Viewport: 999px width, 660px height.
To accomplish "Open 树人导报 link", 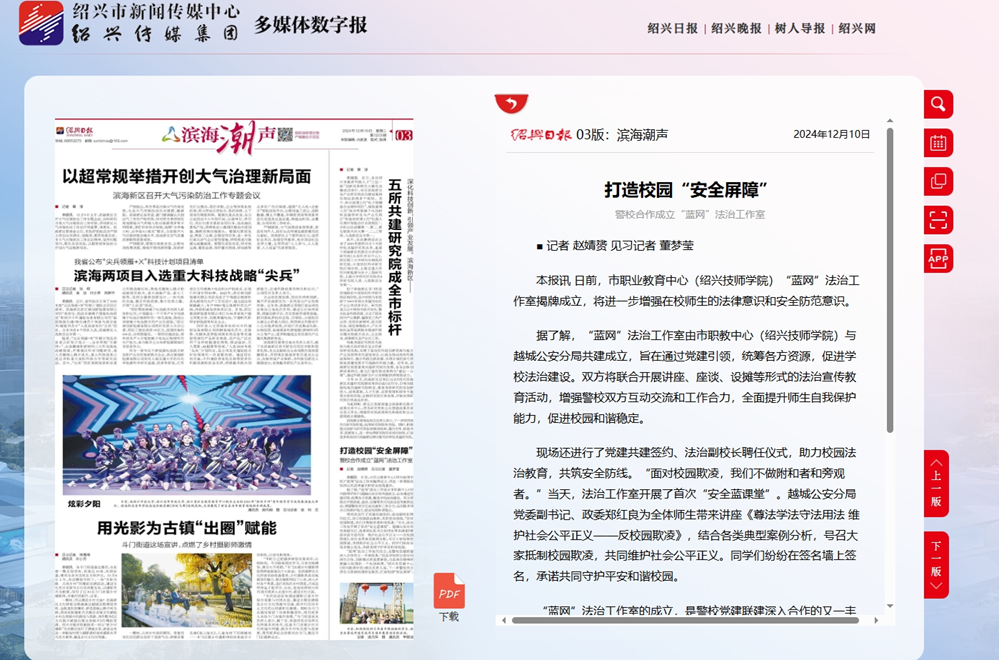I will 799,29.
